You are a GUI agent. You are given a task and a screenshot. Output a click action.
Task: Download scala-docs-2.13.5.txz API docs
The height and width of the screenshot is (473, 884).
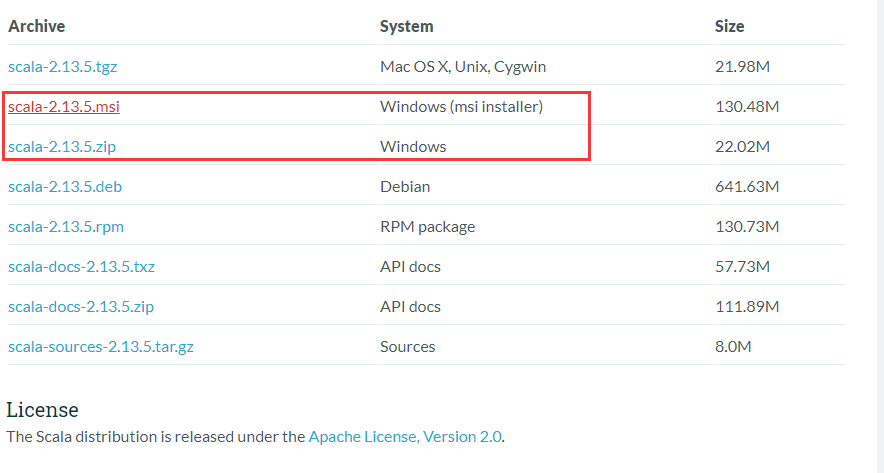tap(81, 267)
